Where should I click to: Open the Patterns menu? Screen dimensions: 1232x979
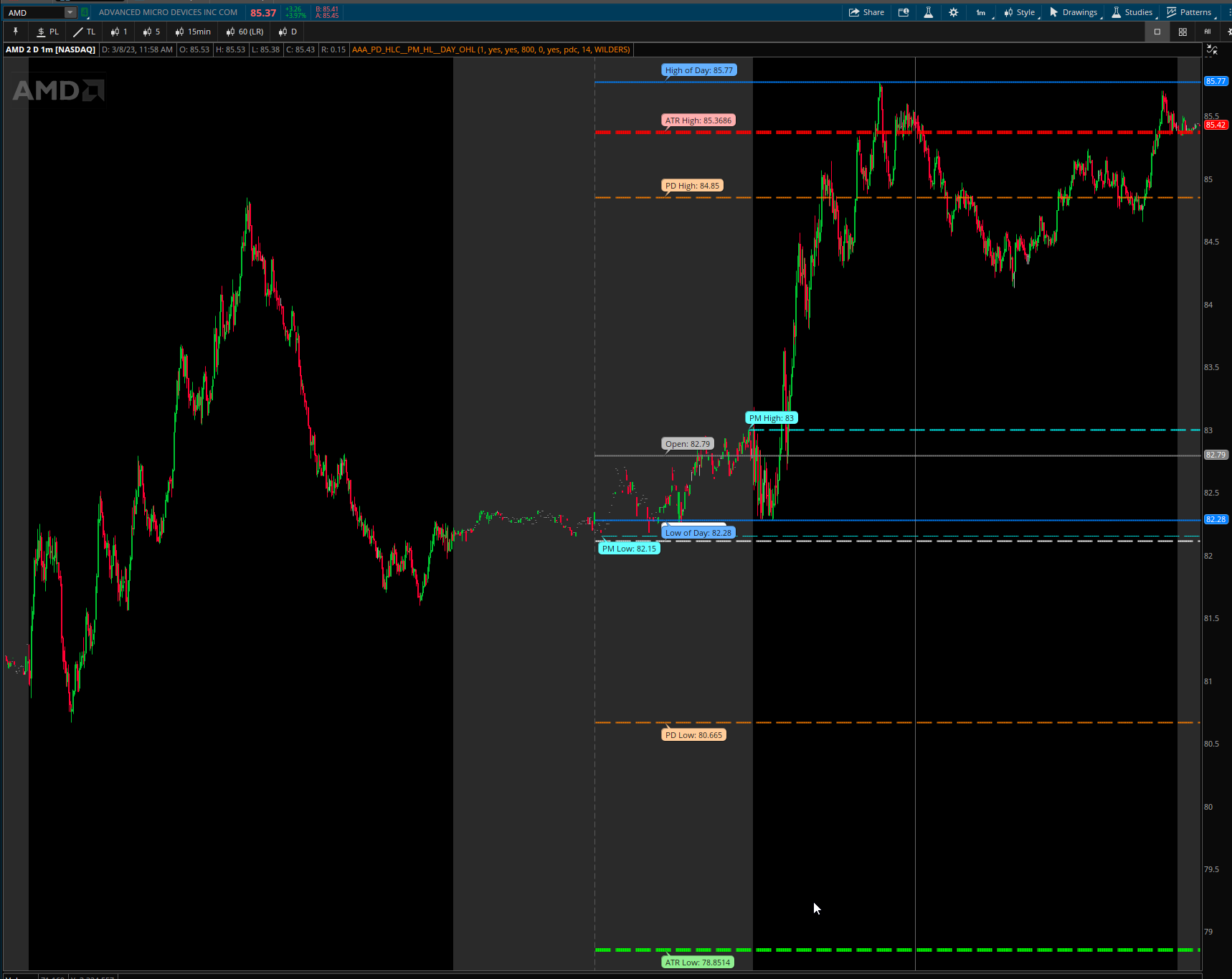[1189, 12]
